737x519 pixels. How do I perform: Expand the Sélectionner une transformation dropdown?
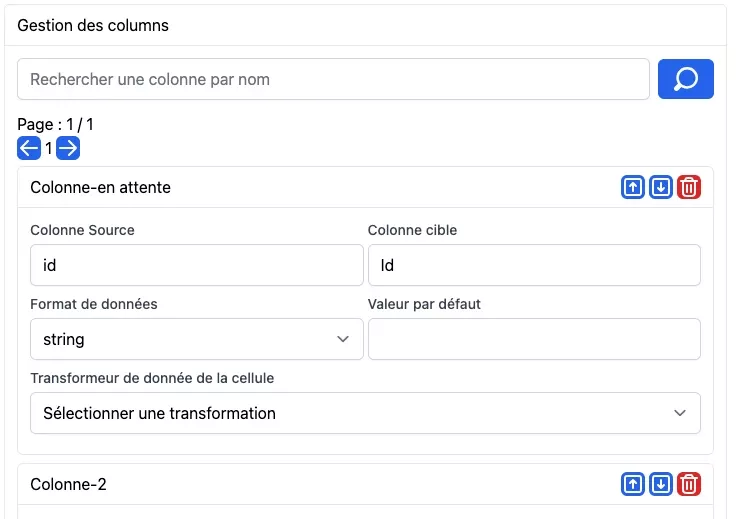pos(365,413)
